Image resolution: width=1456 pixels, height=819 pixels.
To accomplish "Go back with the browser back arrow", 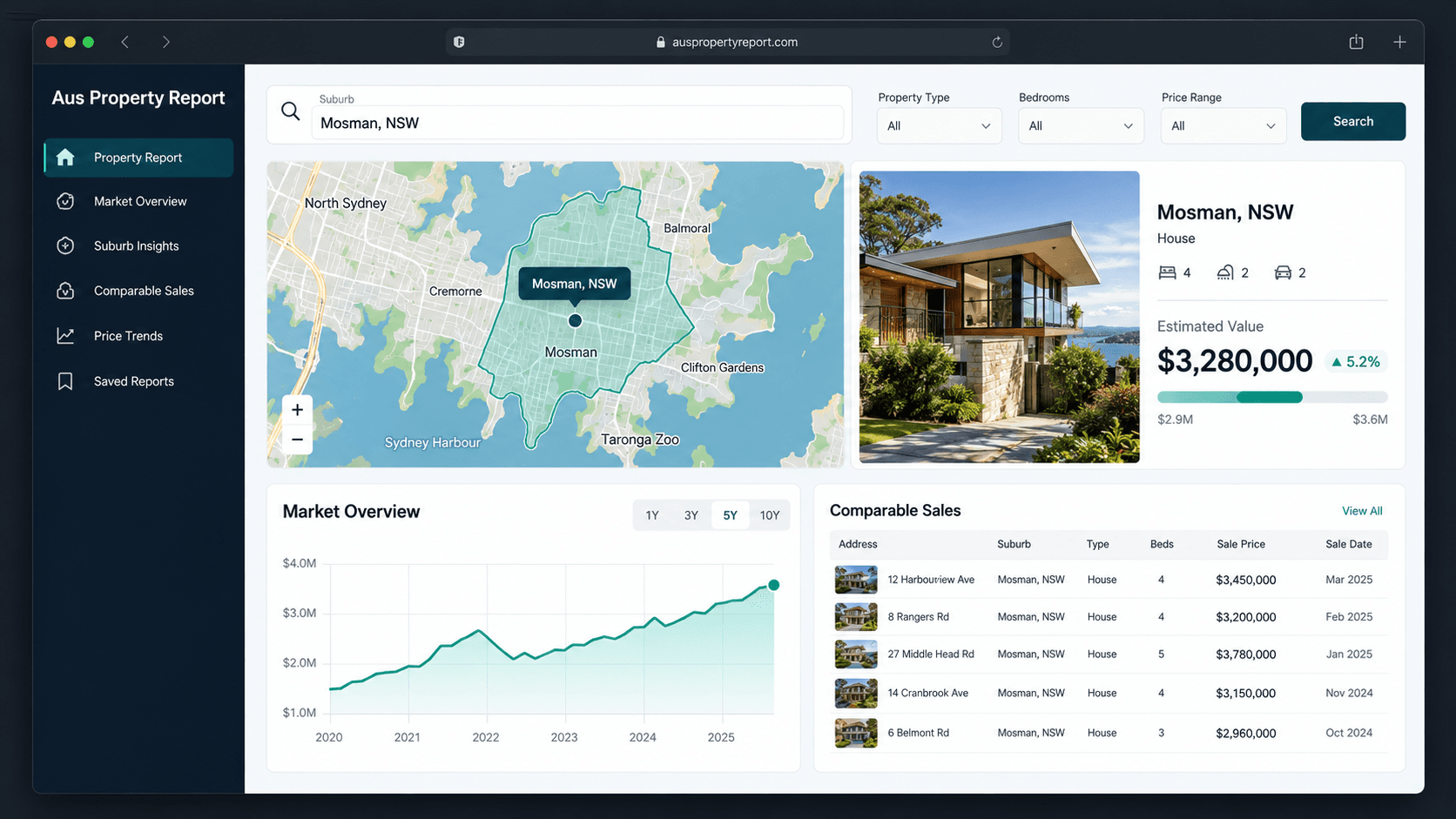I will (x=125, y=42).
